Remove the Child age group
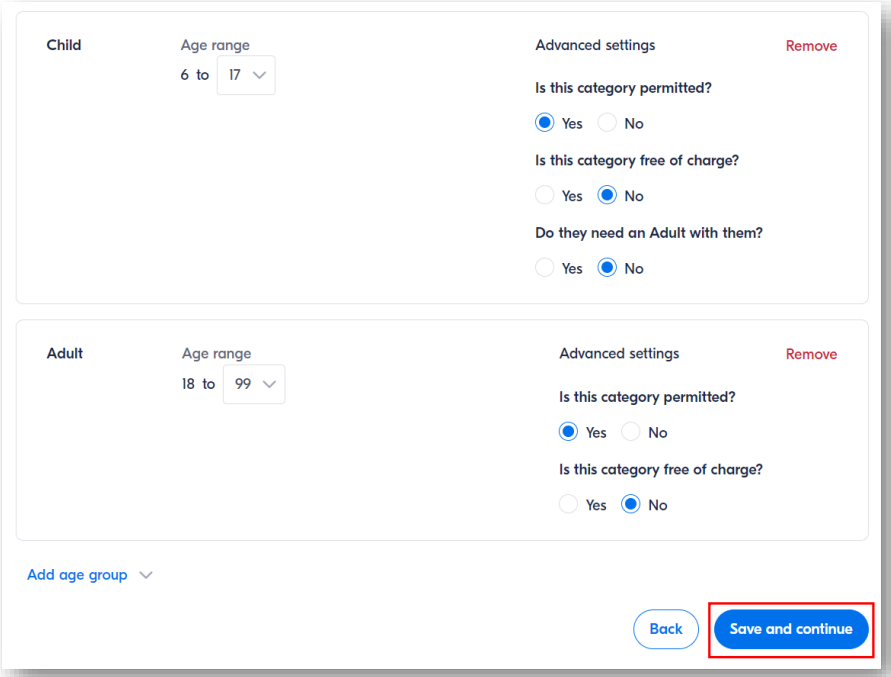Image resolution: width=891 pixels, height=677 pixels. pos(811,46)
